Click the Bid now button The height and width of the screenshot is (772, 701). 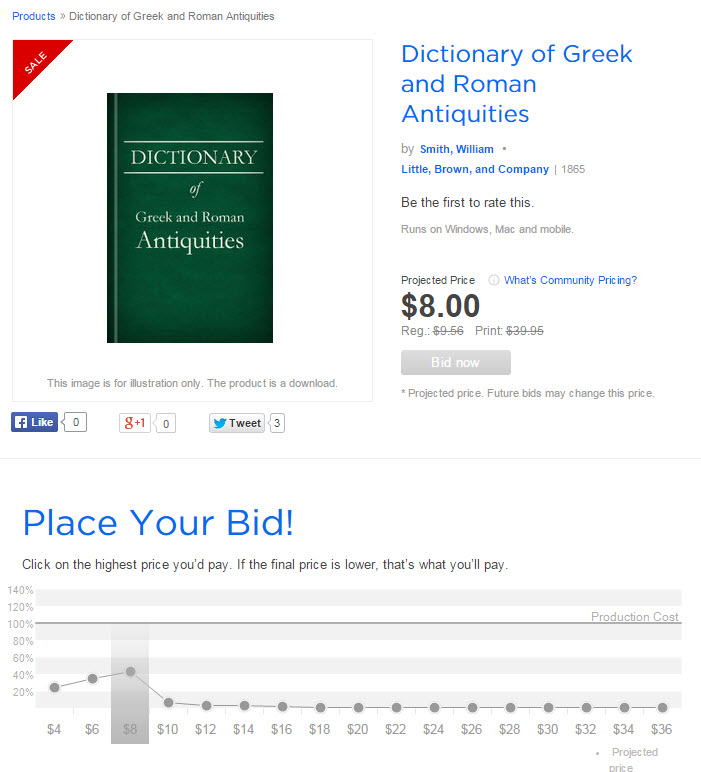coord(456,362)
